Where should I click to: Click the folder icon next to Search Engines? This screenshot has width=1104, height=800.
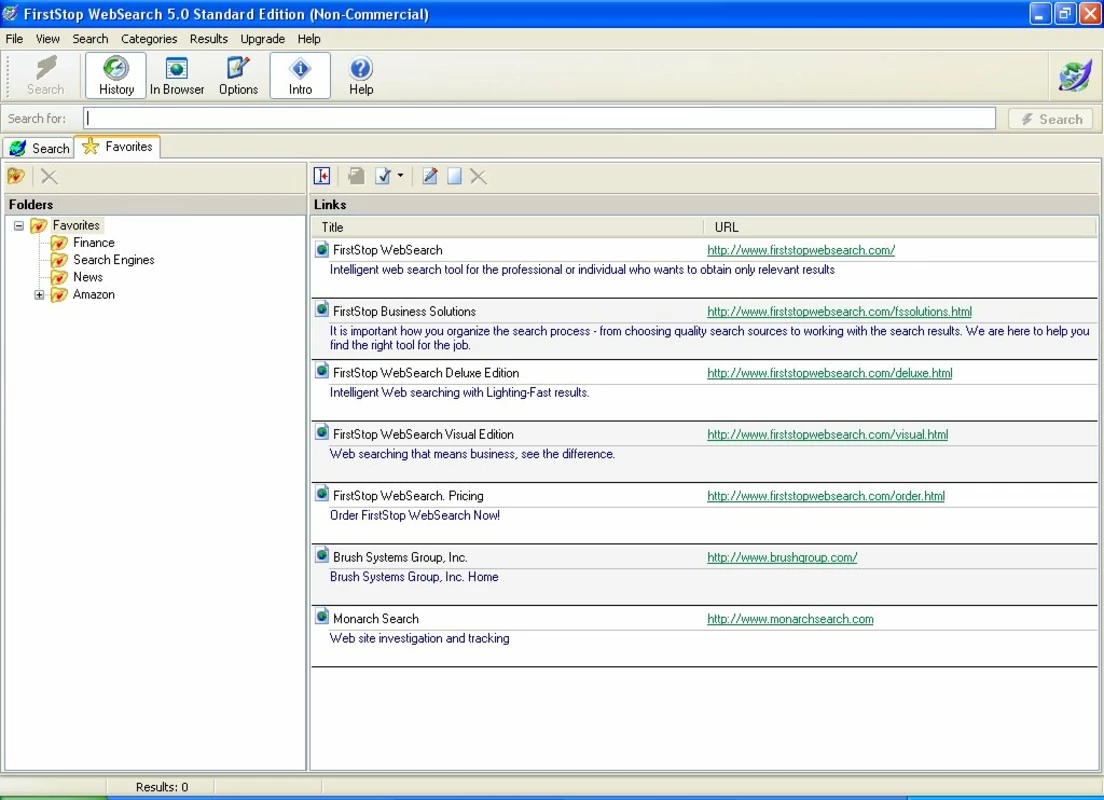click(59, 260)
